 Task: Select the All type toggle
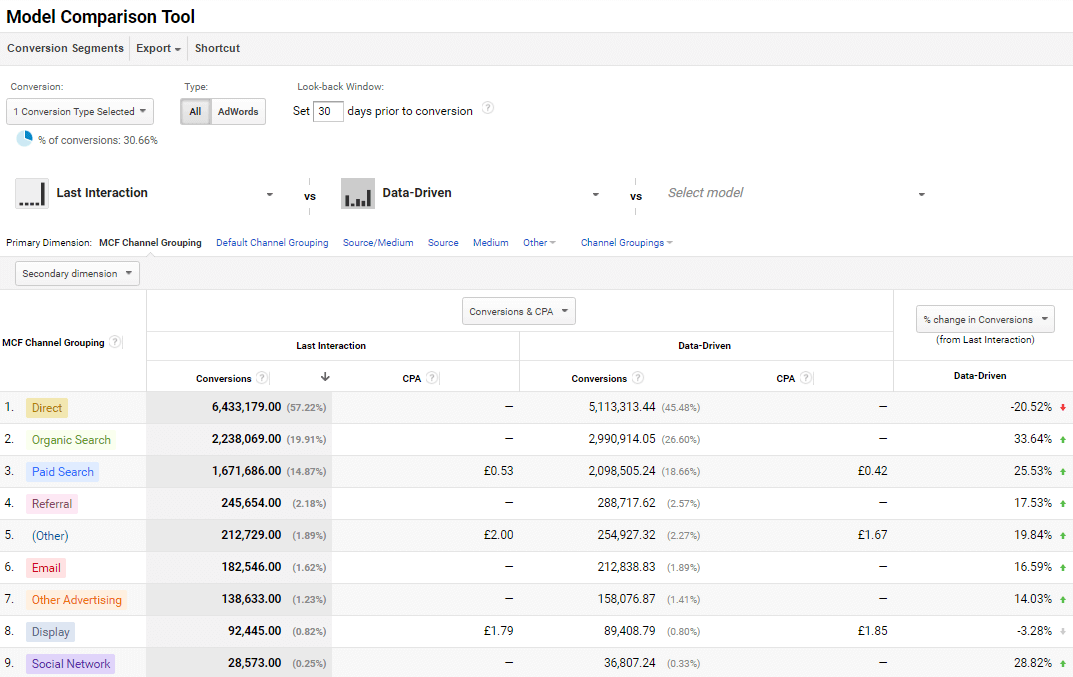(195, 112)
